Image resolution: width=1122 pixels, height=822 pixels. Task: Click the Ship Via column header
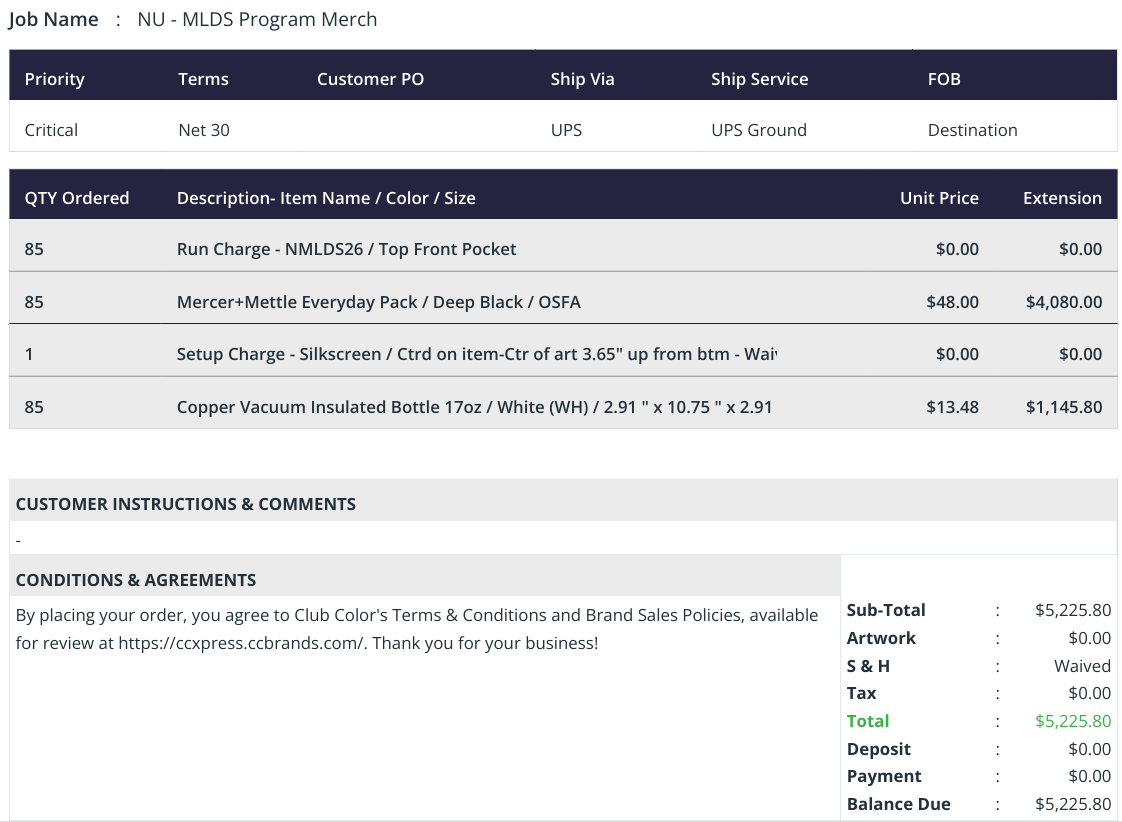(582, 79)
